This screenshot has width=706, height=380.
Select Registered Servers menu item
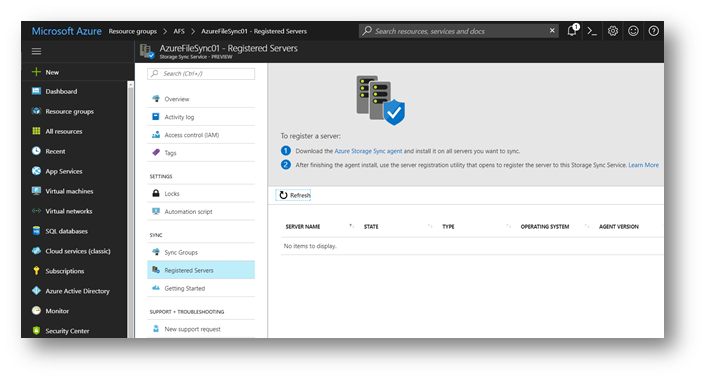[x=201, y=270]
